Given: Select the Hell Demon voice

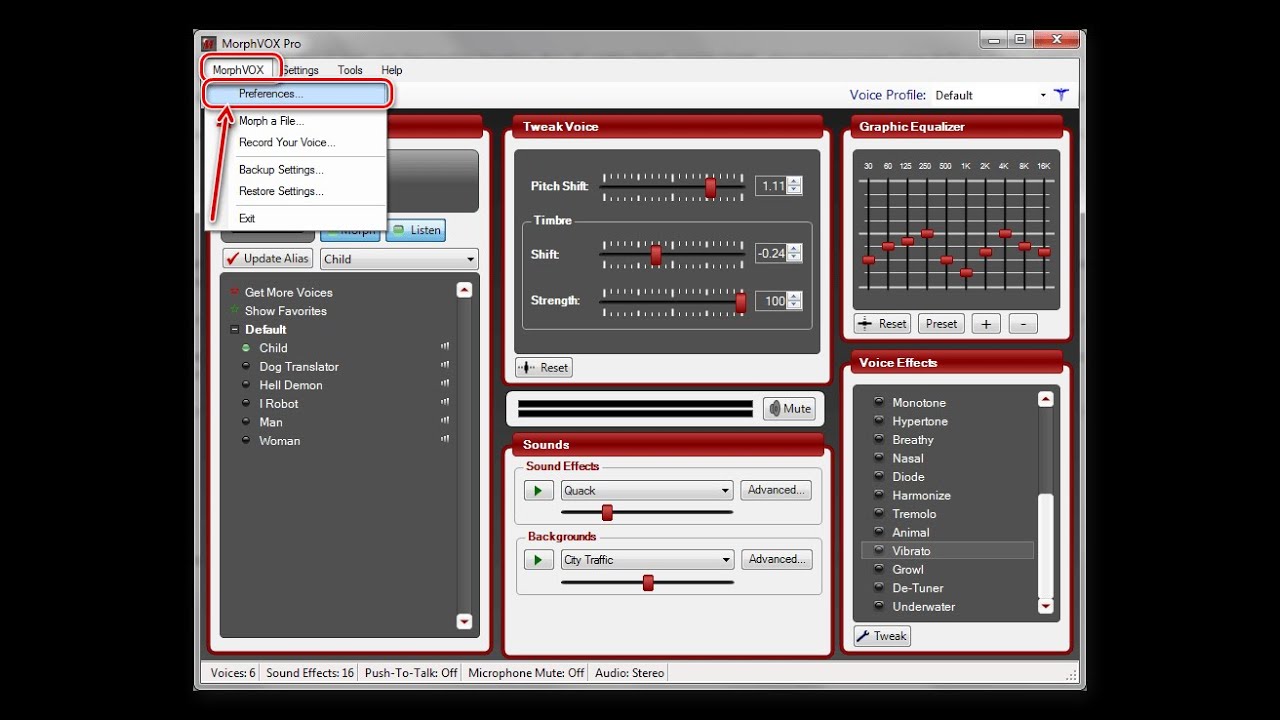Looking at the screenshot, I should pyautogui.click(x=290, y=385).
